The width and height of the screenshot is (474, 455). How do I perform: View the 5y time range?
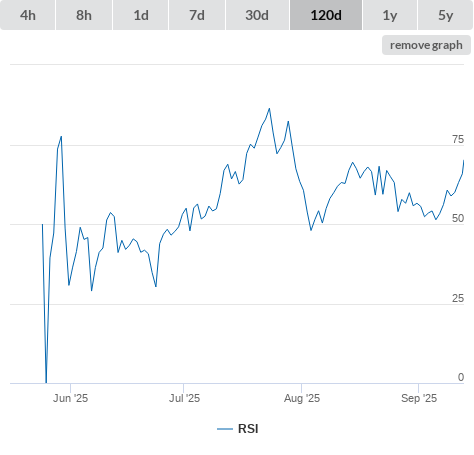click(x=445, y=15)
